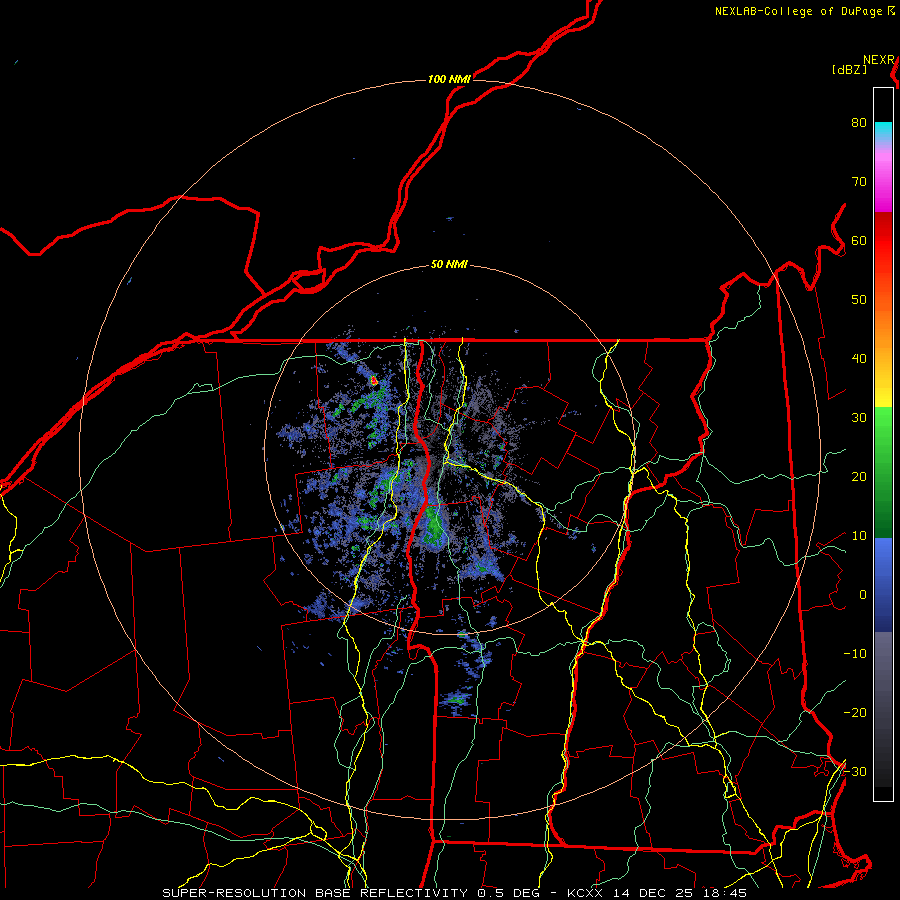
Task: Click the 20 value on the color scale
Action: coord(859,476)
